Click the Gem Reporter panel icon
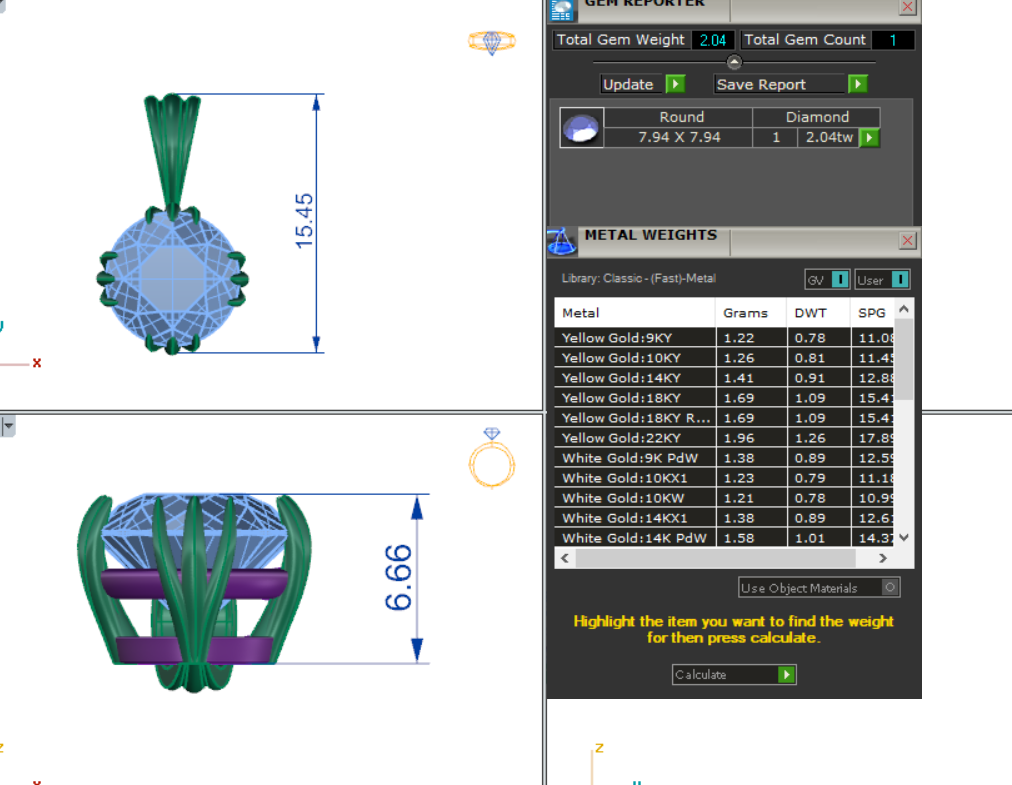Image resolution: width=1012 pixels, height=785 pixels. [x=563, y=9]
